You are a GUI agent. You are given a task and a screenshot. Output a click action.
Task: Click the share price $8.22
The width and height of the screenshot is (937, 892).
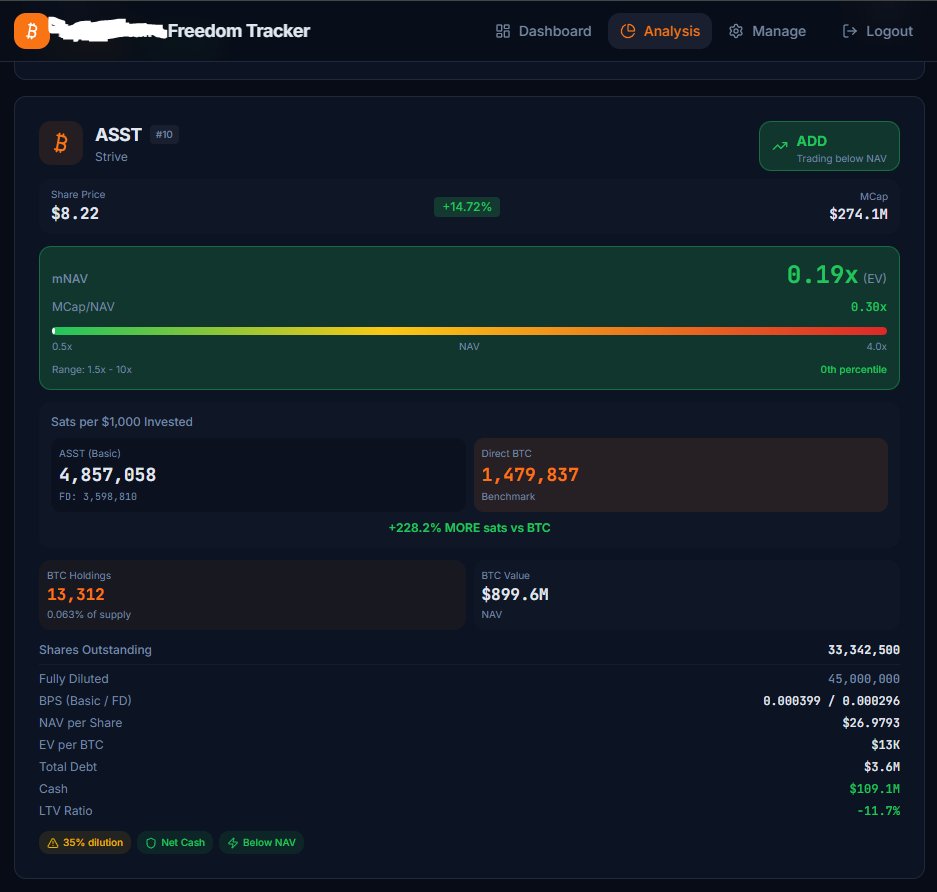75,213
